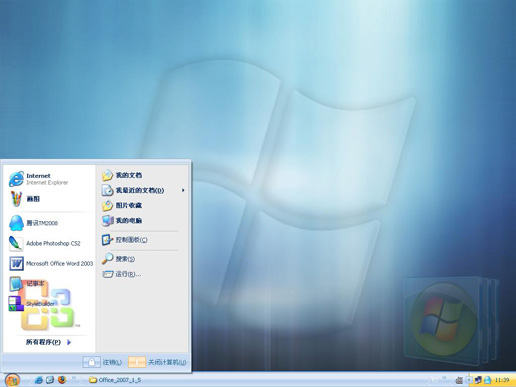Image resolution: width=516 pixels, height=387 pixels.
Task: Click the 腾讯TM2008 label
Action: 42,223
